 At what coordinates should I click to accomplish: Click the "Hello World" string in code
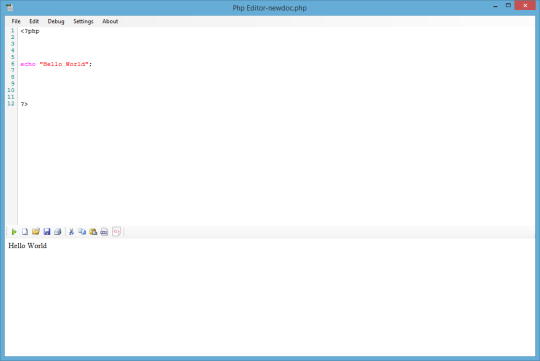[x=64, y=64]
